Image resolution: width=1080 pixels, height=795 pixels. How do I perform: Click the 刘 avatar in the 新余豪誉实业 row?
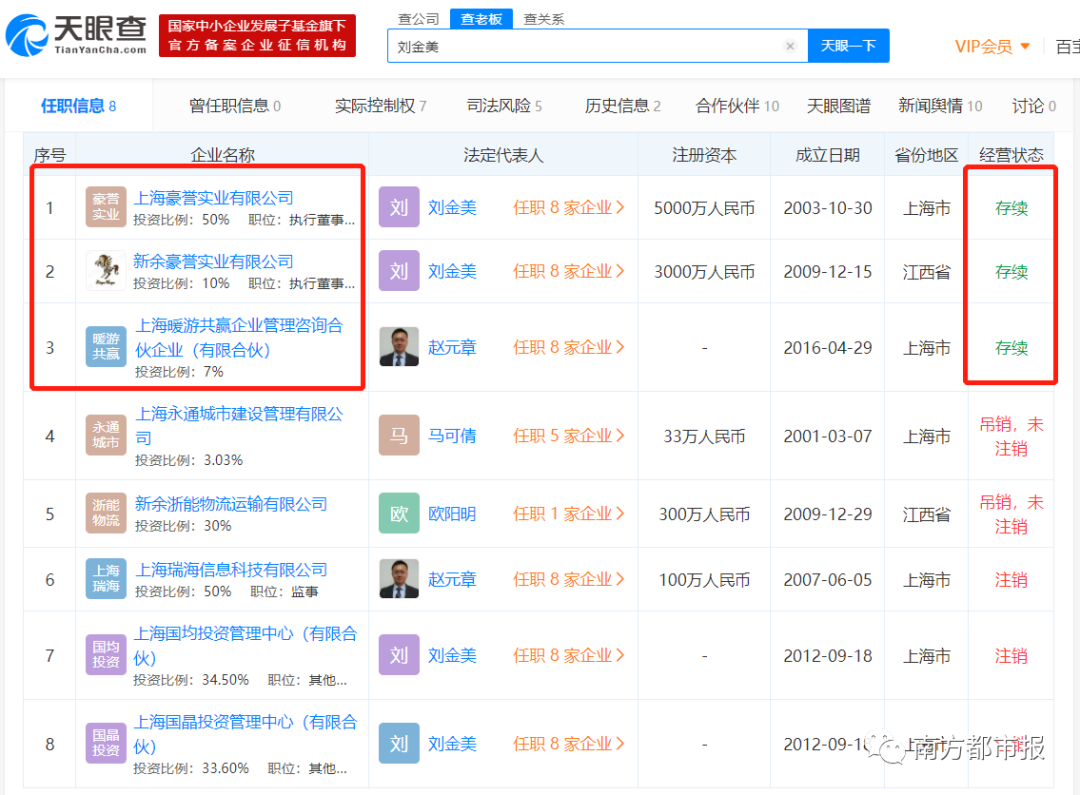[x=399, y=271]
